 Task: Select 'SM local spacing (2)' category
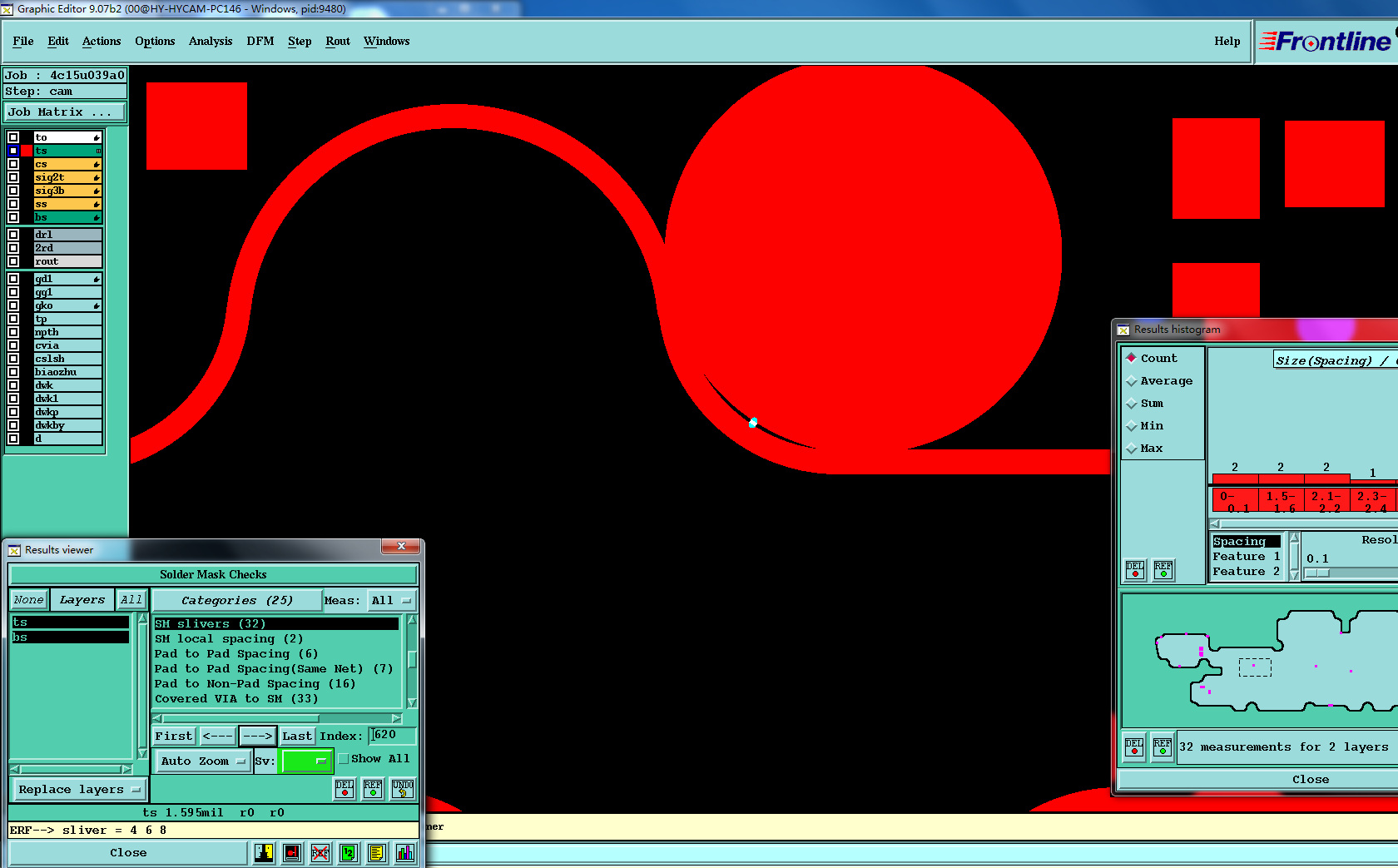229,639
